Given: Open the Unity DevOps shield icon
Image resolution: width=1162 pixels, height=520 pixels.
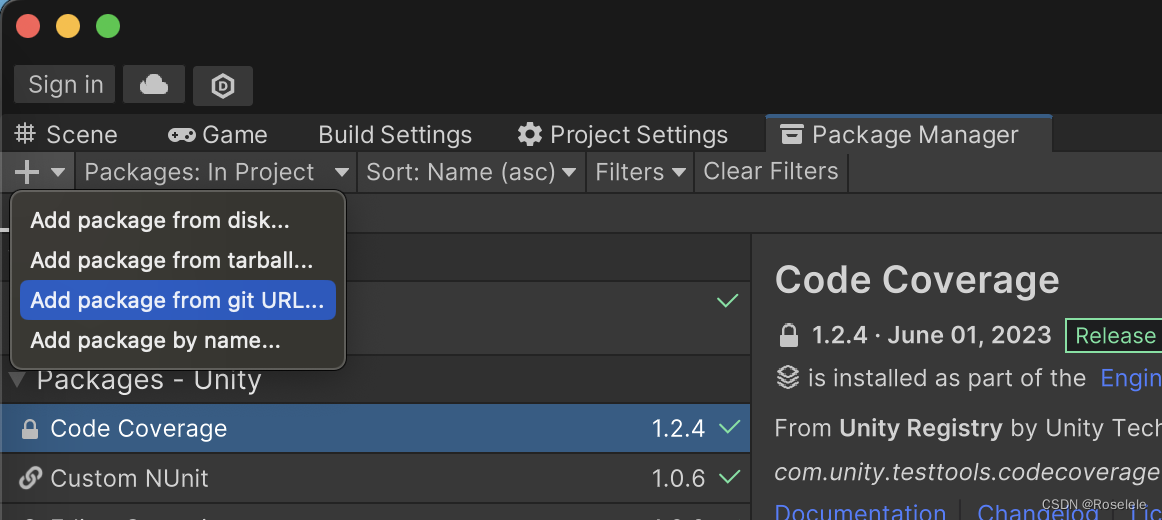Looking at the screenshot, I should coord(222,86).
